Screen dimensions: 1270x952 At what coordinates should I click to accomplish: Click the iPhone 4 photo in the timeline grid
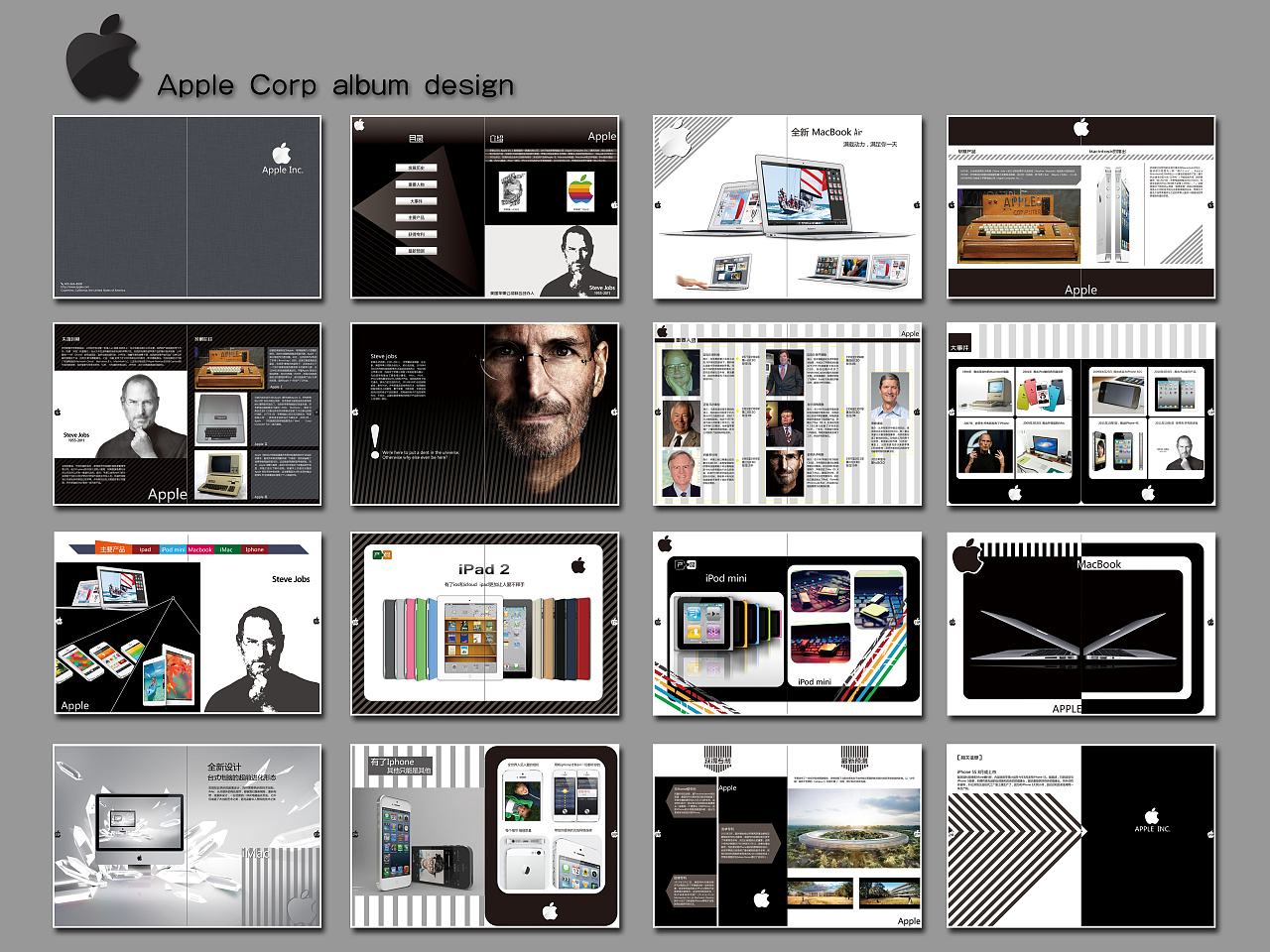point(1118,451)
